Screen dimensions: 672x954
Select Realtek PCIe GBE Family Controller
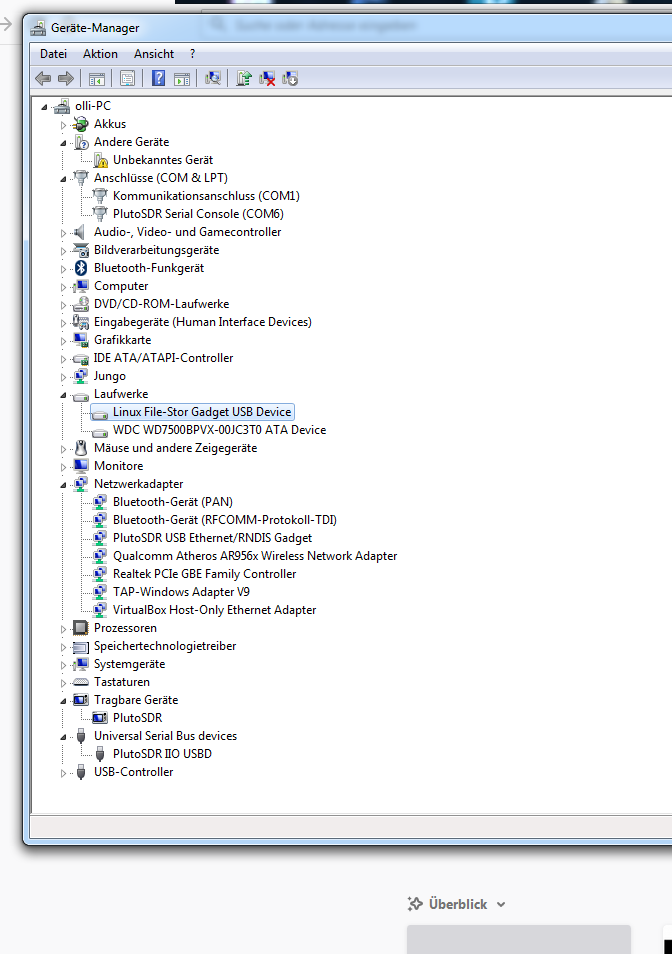(204, 574)
